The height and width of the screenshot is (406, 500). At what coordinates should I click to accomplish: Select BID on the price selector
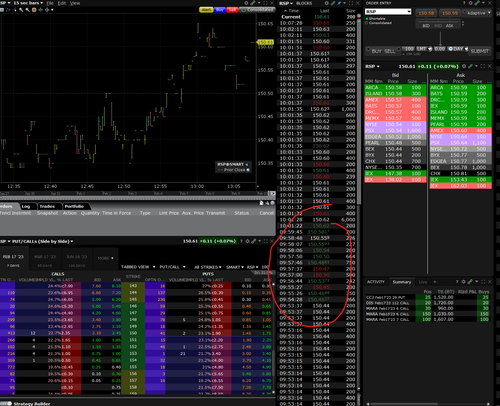click(426, 26)
